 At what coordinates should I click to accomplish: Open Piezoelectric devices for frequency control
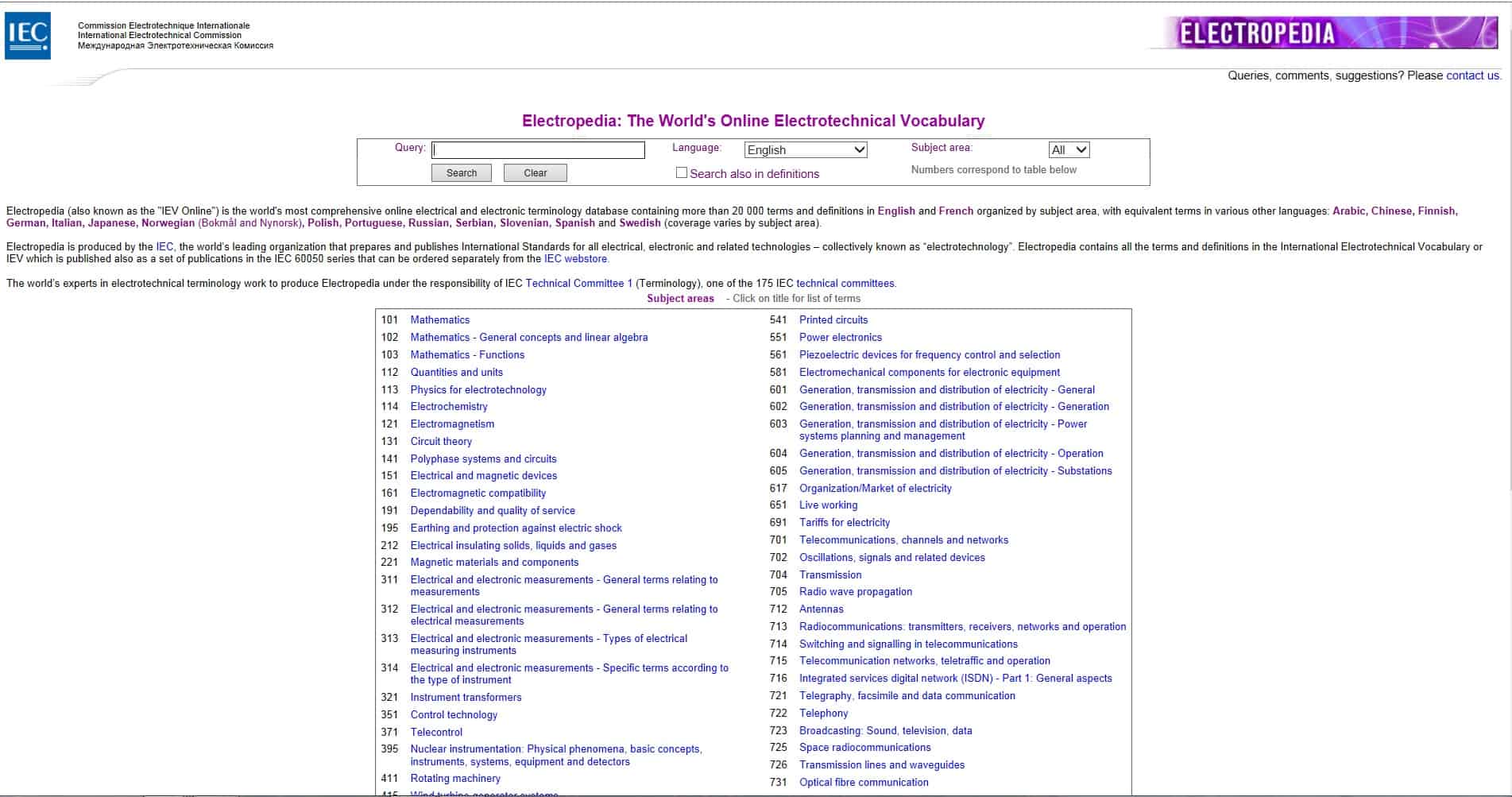pyautogui.click(x=930, y=354)
